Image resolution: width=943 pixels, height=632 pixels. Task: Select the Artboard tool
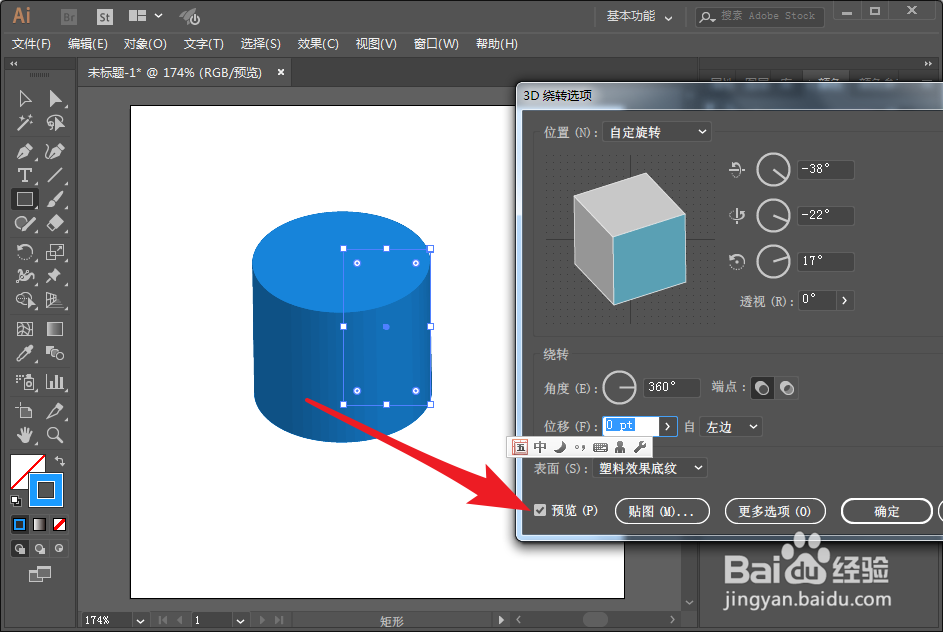click(25, 411)
